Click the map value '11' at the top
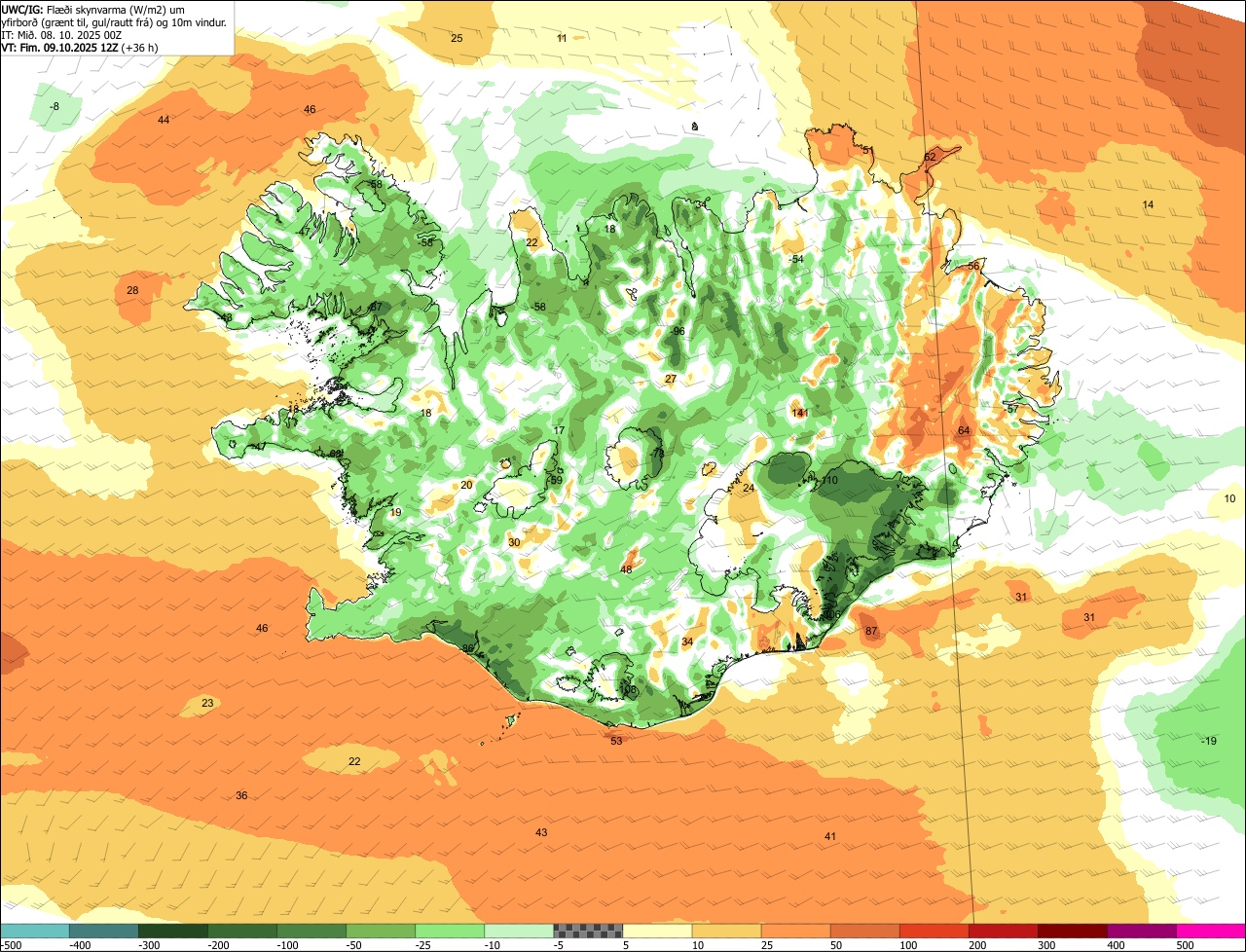1246x952 pixels. click(x=562, y=38)
